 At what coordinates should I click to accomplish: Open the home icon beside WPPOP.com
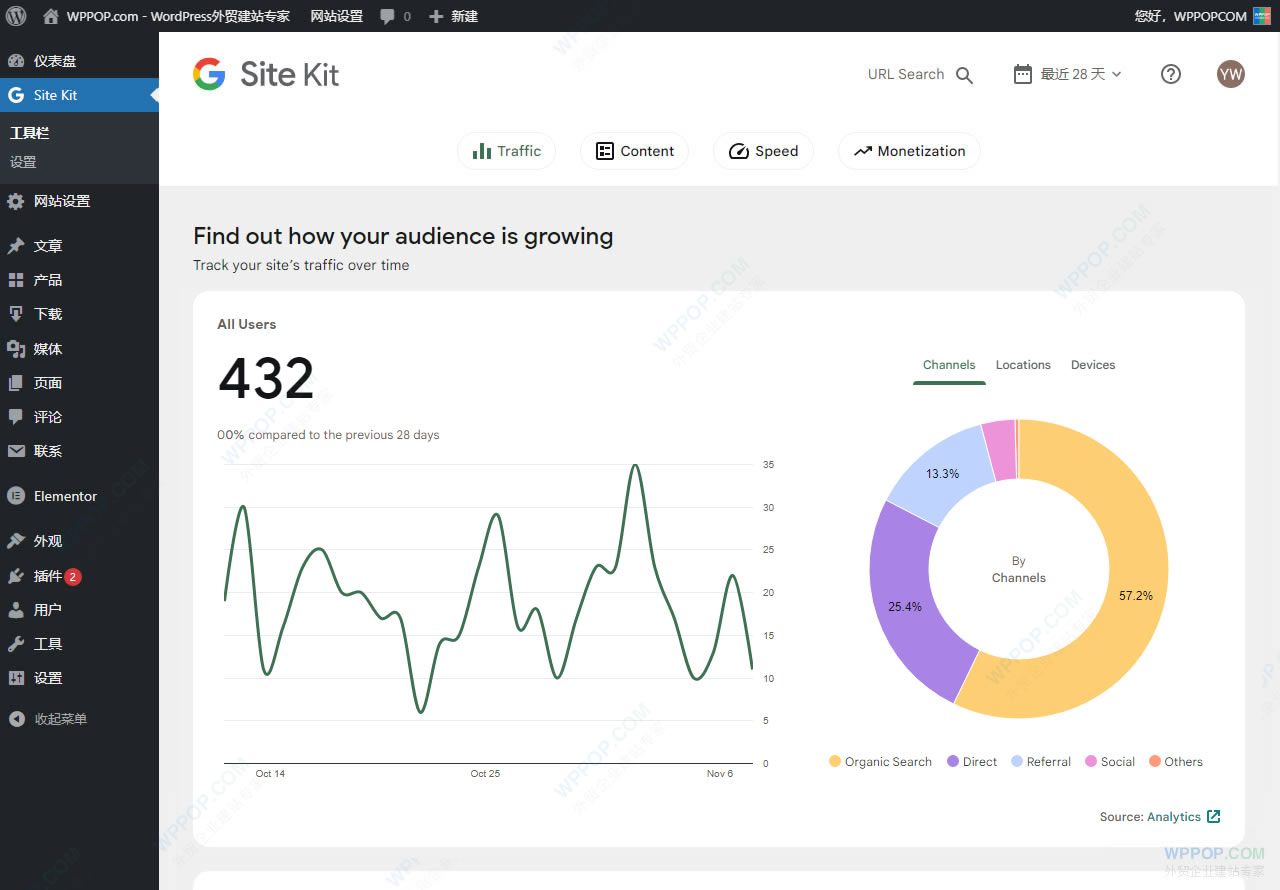pyautogui.click(x=51, y=16)
